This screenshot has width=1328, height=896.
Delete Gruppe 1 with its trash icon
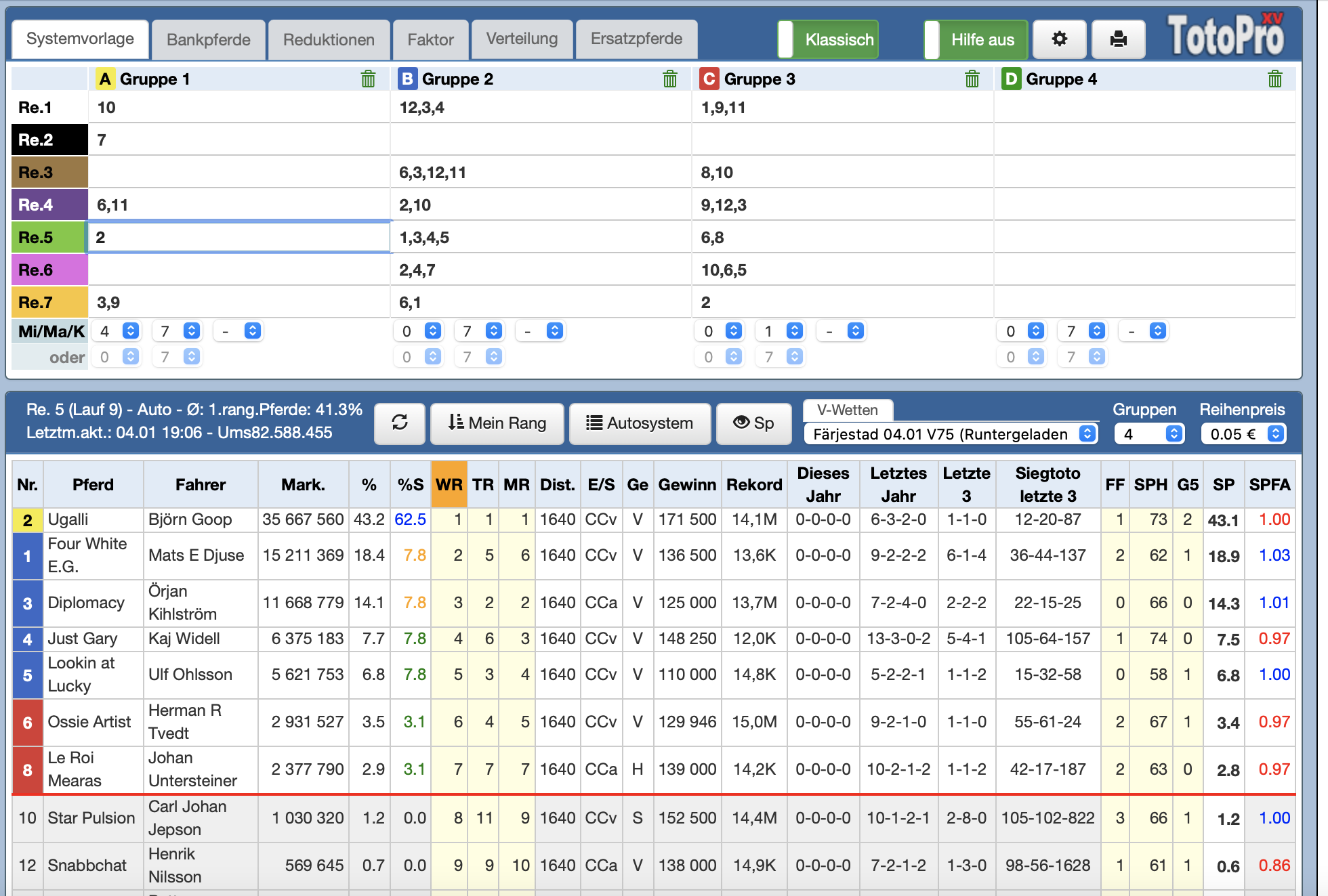368,79
